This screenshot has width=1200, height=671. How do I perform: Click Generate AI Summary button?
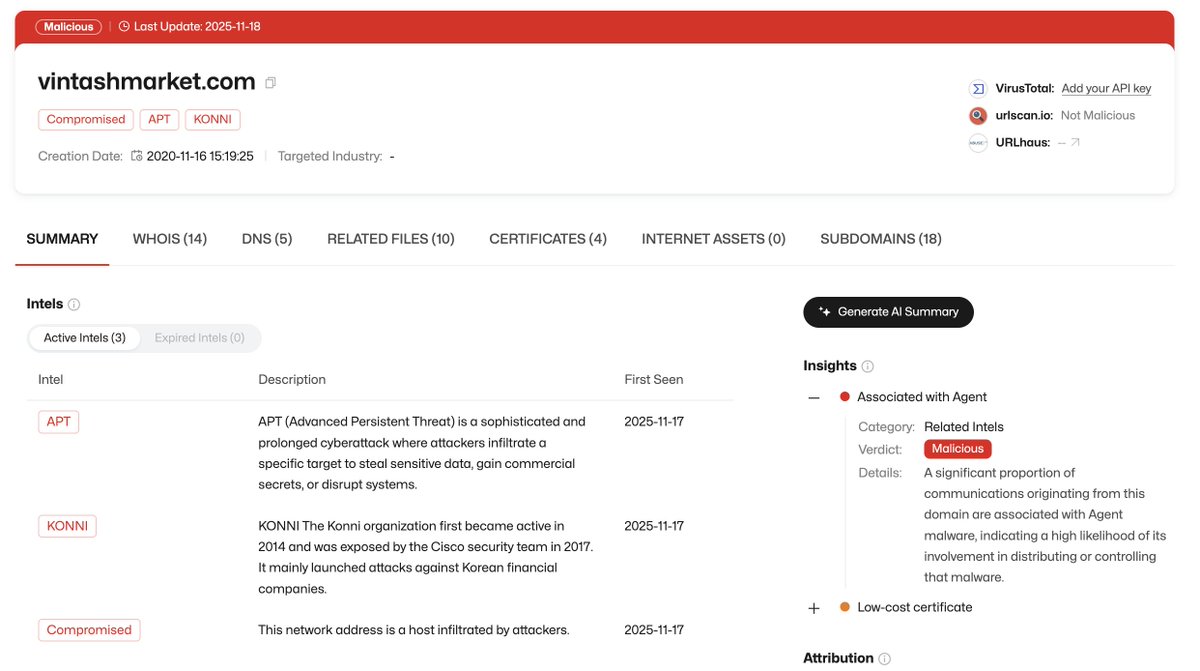(888, 312)
